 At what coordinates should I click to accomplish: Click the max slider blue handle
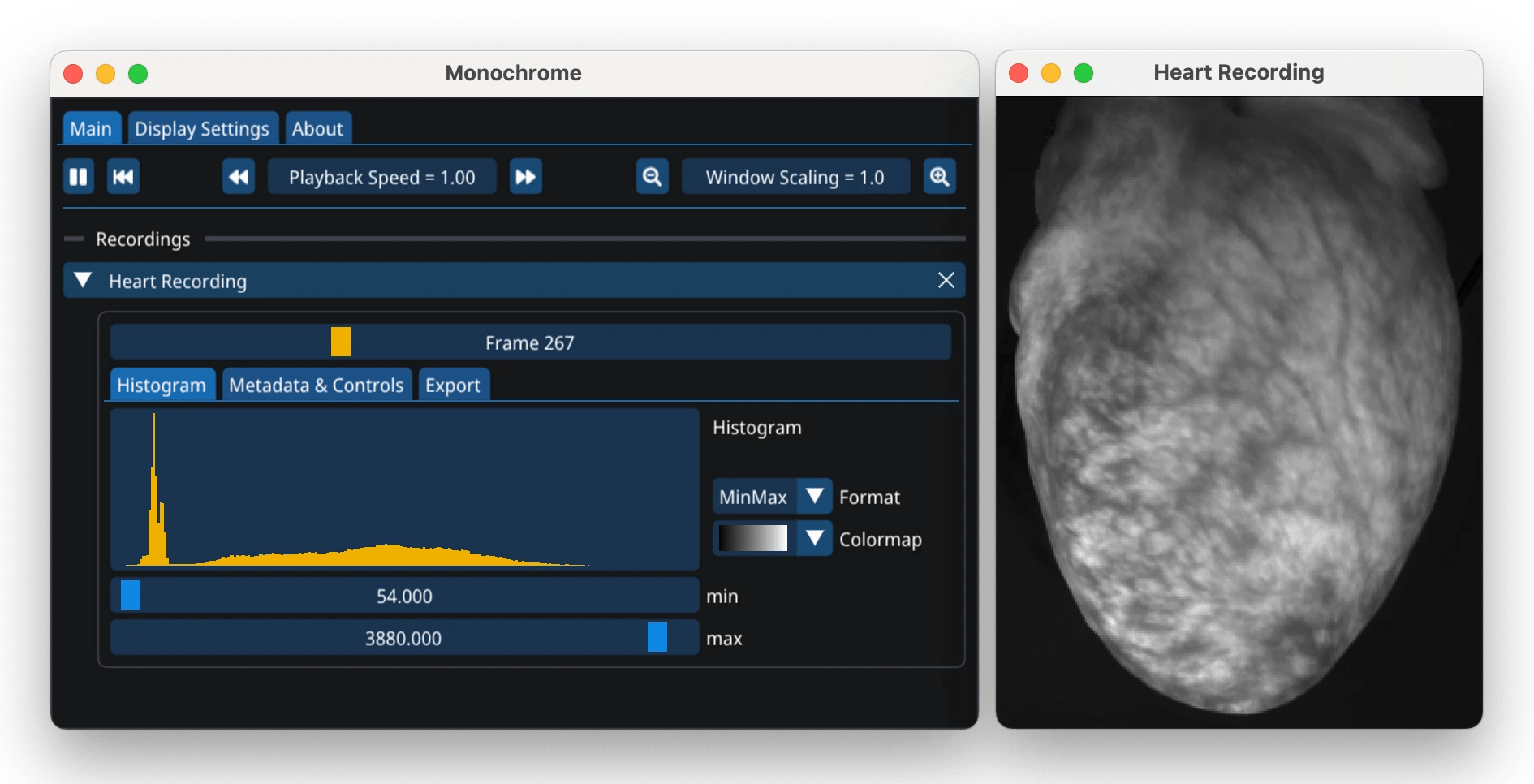[657, 637]
